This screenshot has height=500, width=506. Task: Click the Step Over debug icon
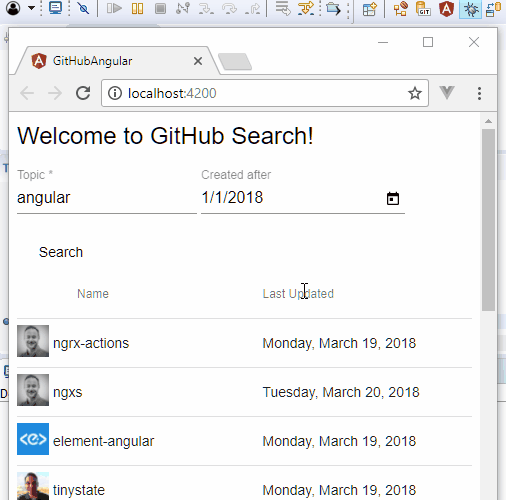(229, 8)
